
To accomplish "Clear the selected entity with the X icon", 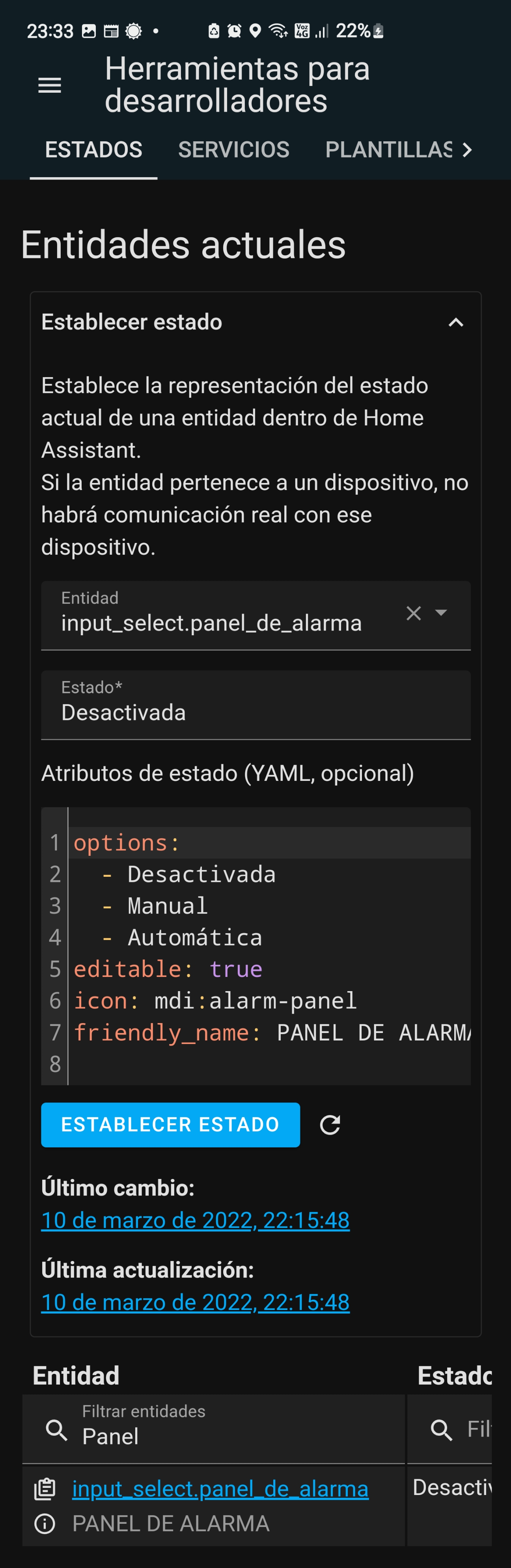I will click(x=414, y=614).
